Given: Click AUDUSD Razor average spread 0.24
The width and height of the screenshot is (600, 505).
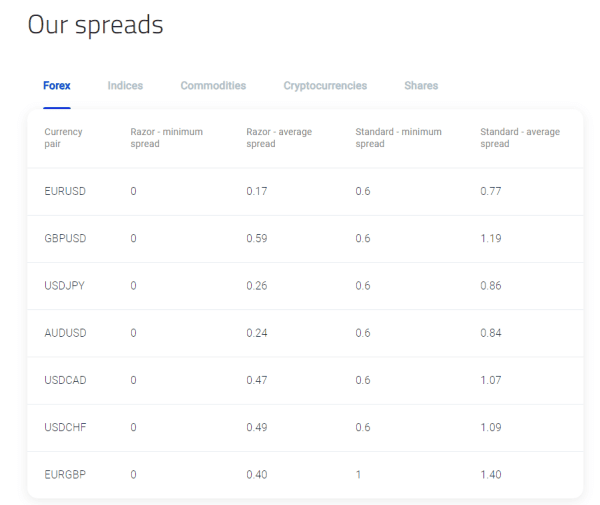Looking at the screenshot, I should point(257,333).
